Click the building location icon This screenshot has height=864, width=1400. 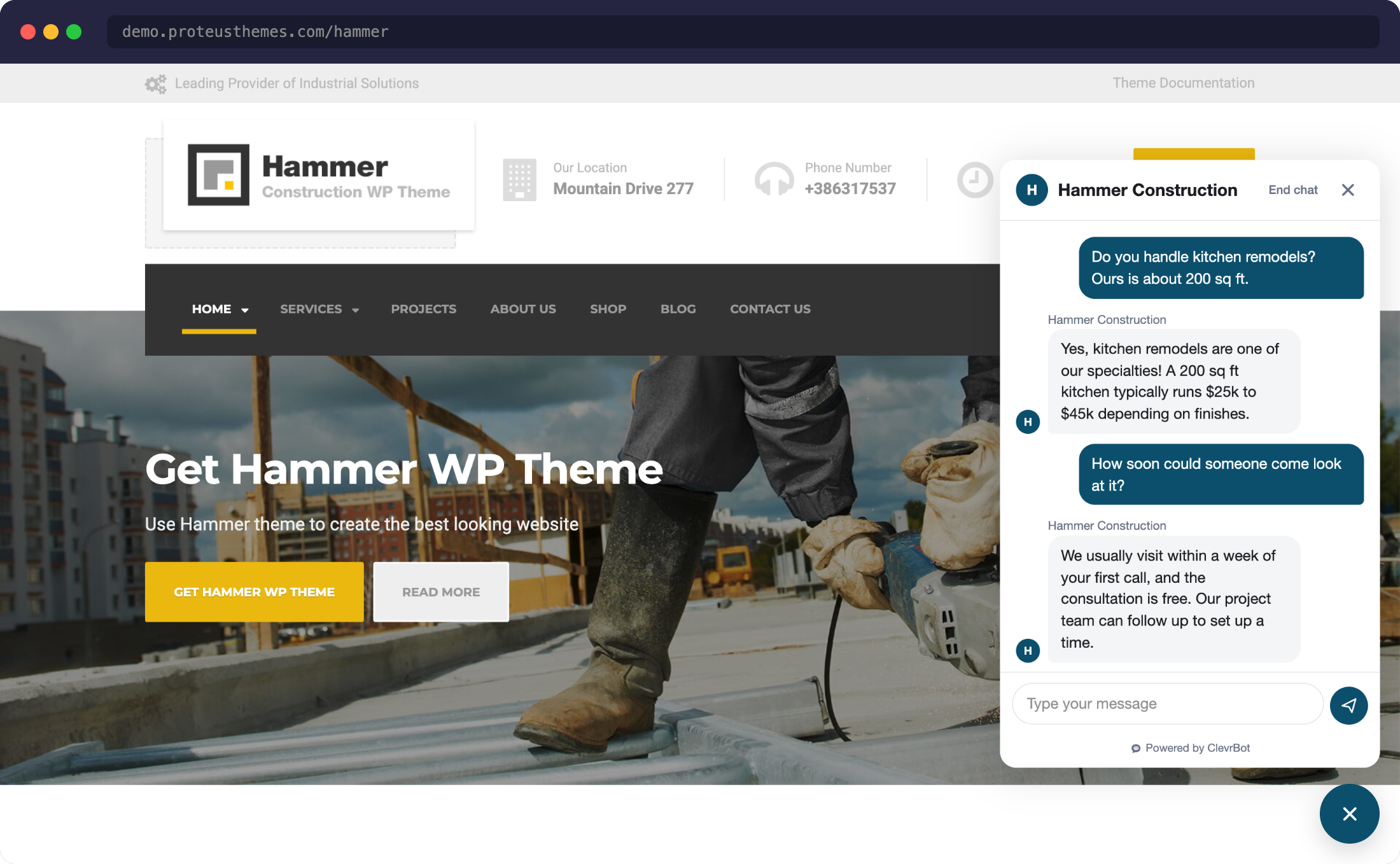click(519, 179)
